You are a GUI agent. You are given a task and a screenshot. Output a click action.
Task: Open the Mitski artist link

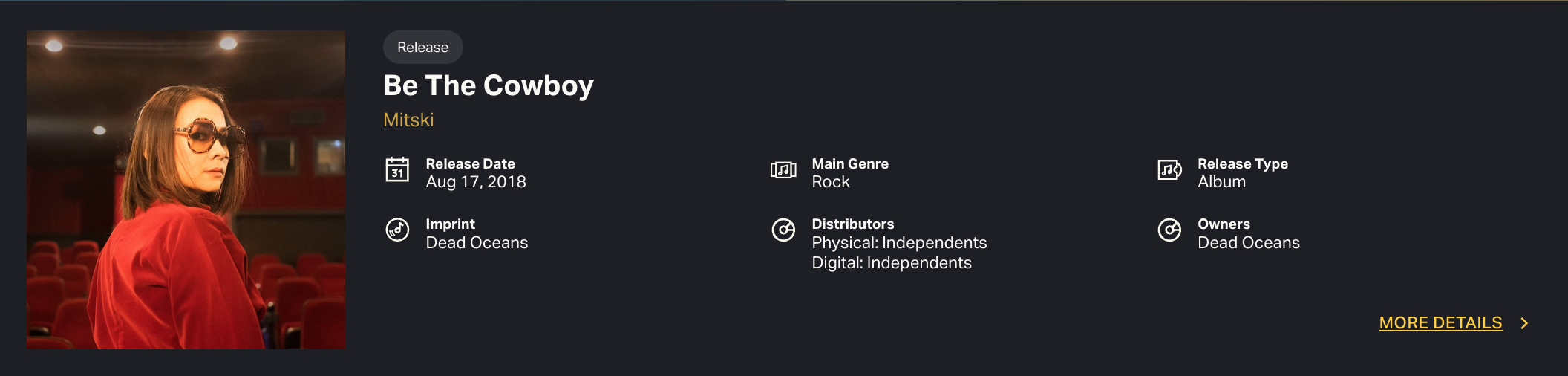pos(408,120)
